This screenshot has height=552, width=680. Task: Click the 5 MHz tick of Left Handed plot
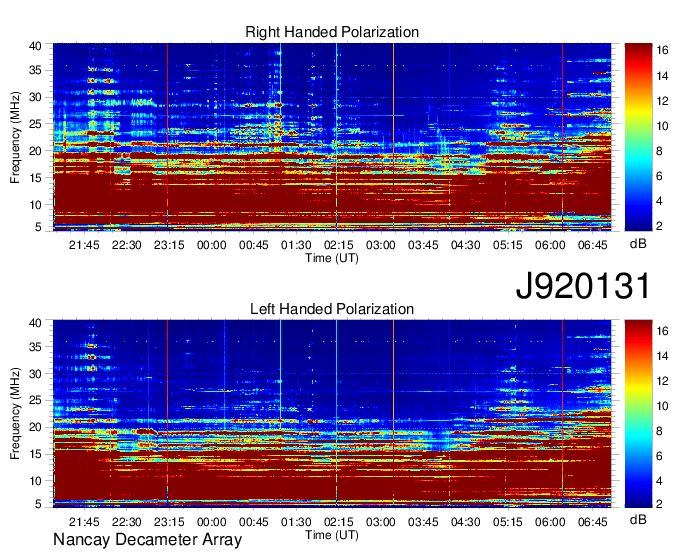tap(38, 504)
